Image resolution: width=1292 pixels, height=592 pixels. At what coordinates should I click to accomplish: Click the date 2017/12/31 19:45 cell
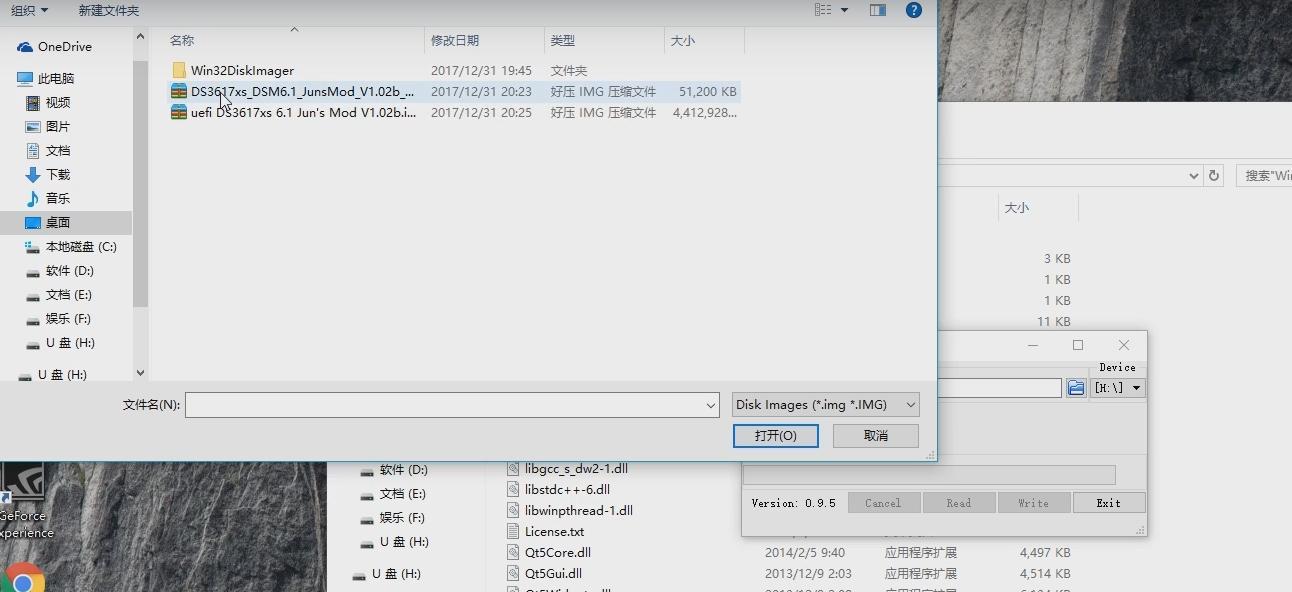pos(481,71)
